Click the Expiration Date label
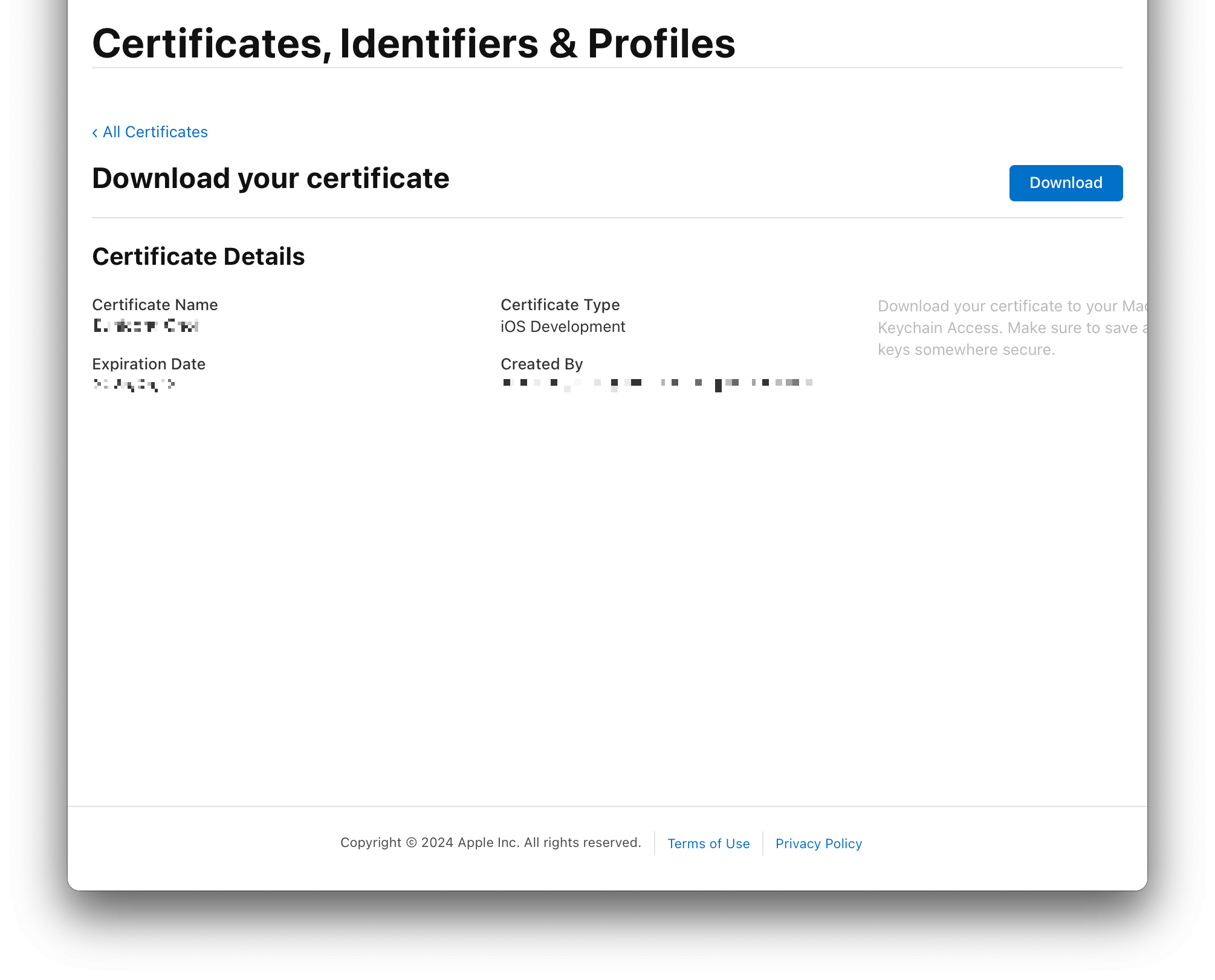This screenshot has width=1215, height=980. click(149, 364)
